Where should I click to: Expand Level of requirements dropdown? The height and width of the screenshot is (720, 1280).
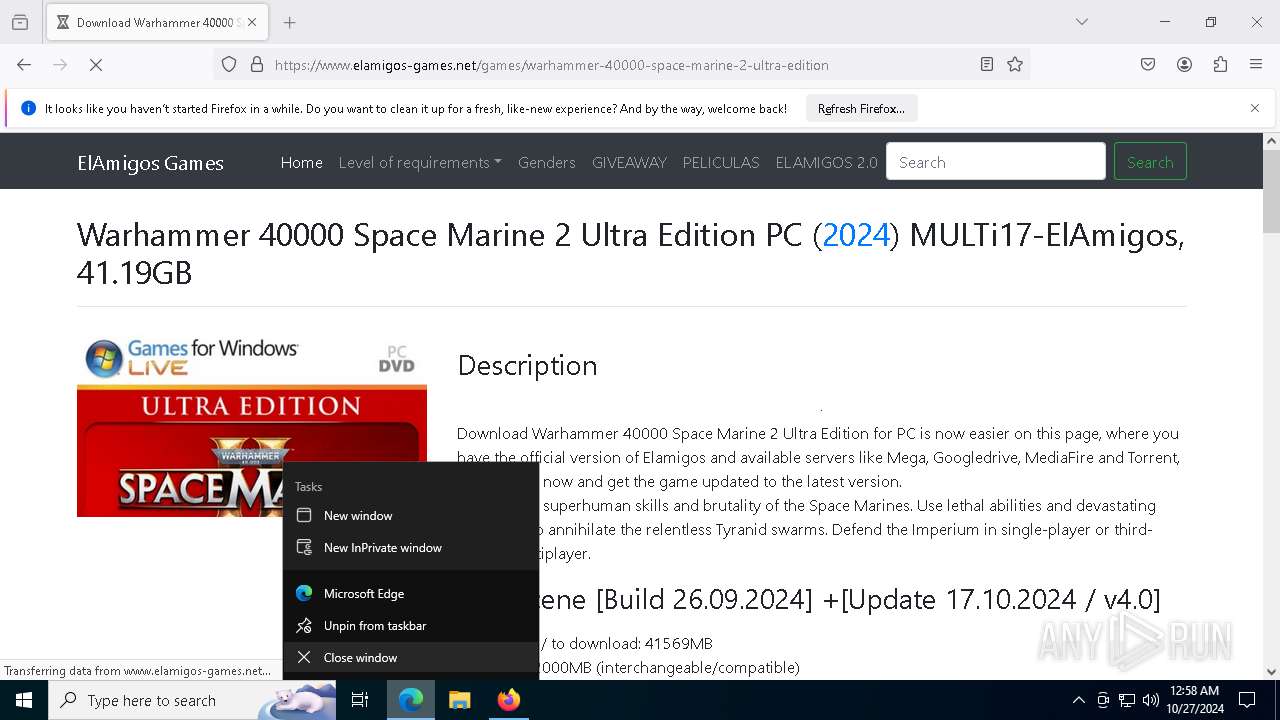click(x=420, y=162)
